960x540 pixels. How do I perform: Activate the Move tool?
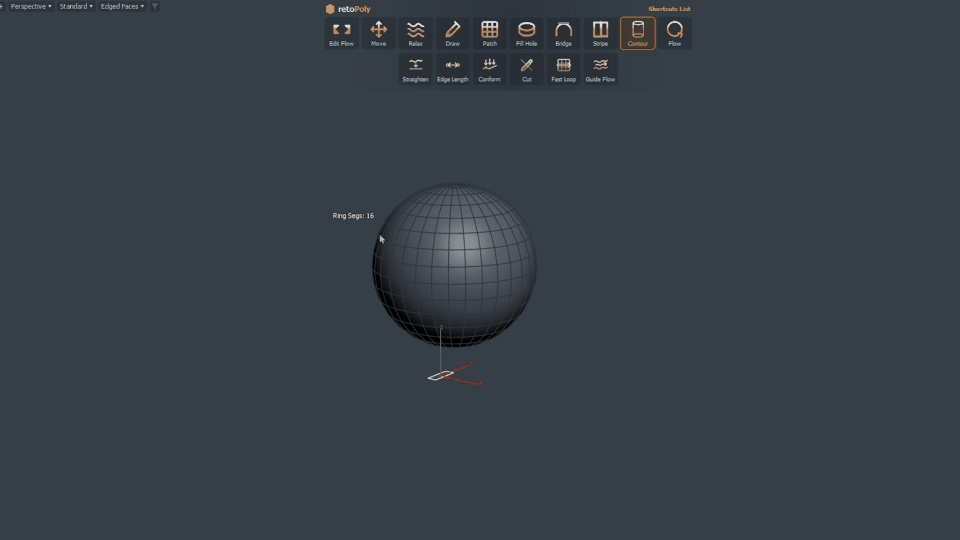tap(378, 34)
